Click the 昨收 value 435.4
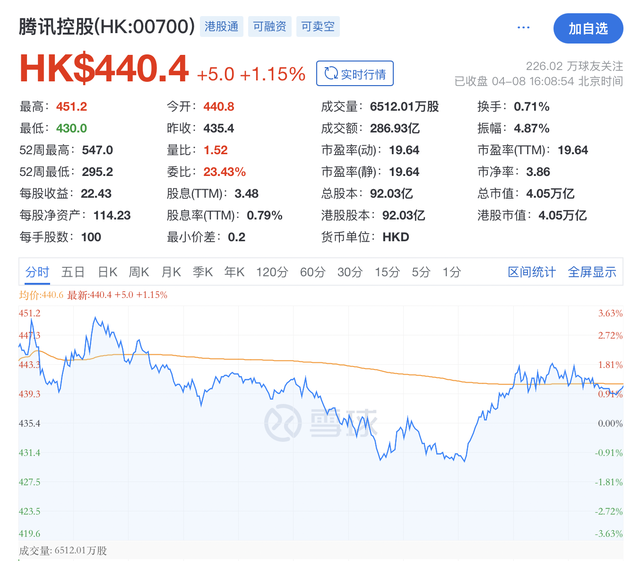640x561 pixels. (219, 128)
